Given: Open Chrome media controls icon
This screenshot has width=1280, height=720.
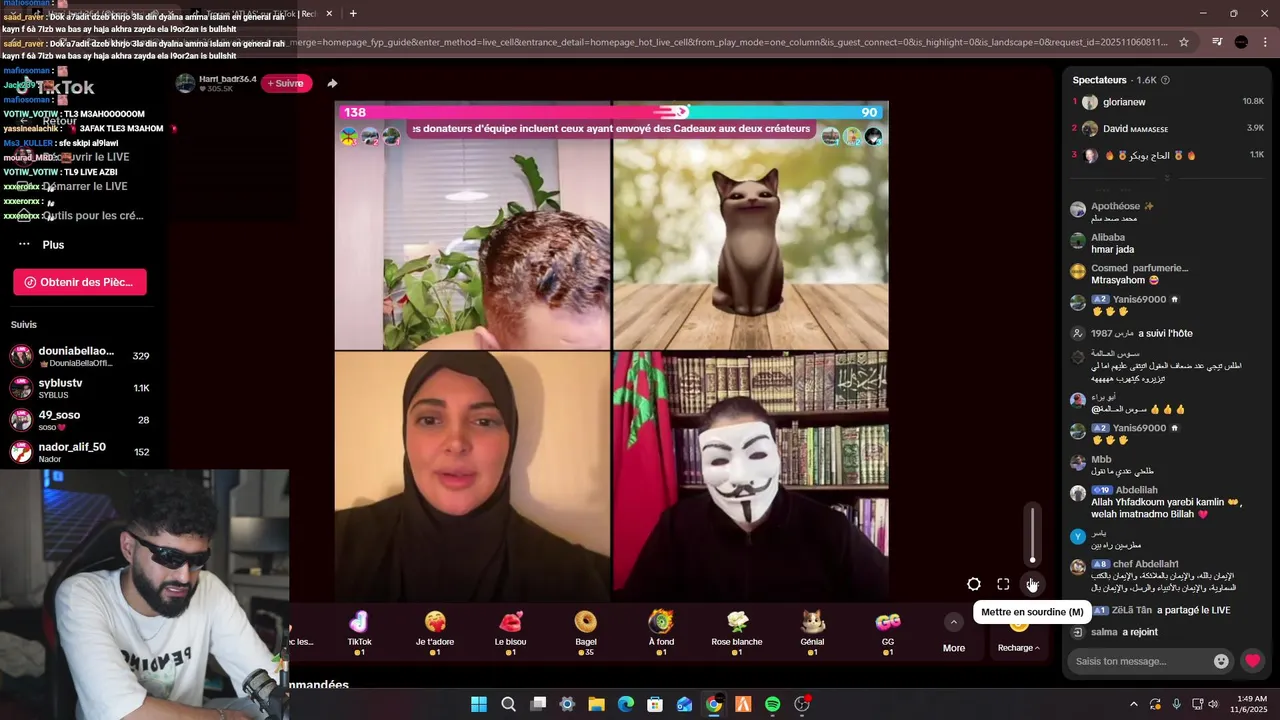Looking at the screenshot, I should pos(1217,42).
